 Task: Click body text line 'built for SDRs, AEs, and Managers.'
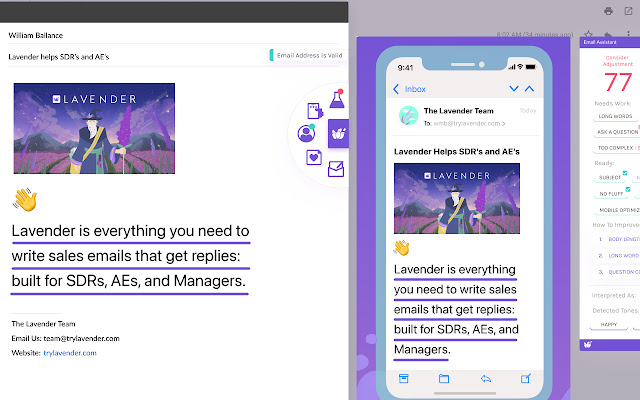click(x=129, y=281)
